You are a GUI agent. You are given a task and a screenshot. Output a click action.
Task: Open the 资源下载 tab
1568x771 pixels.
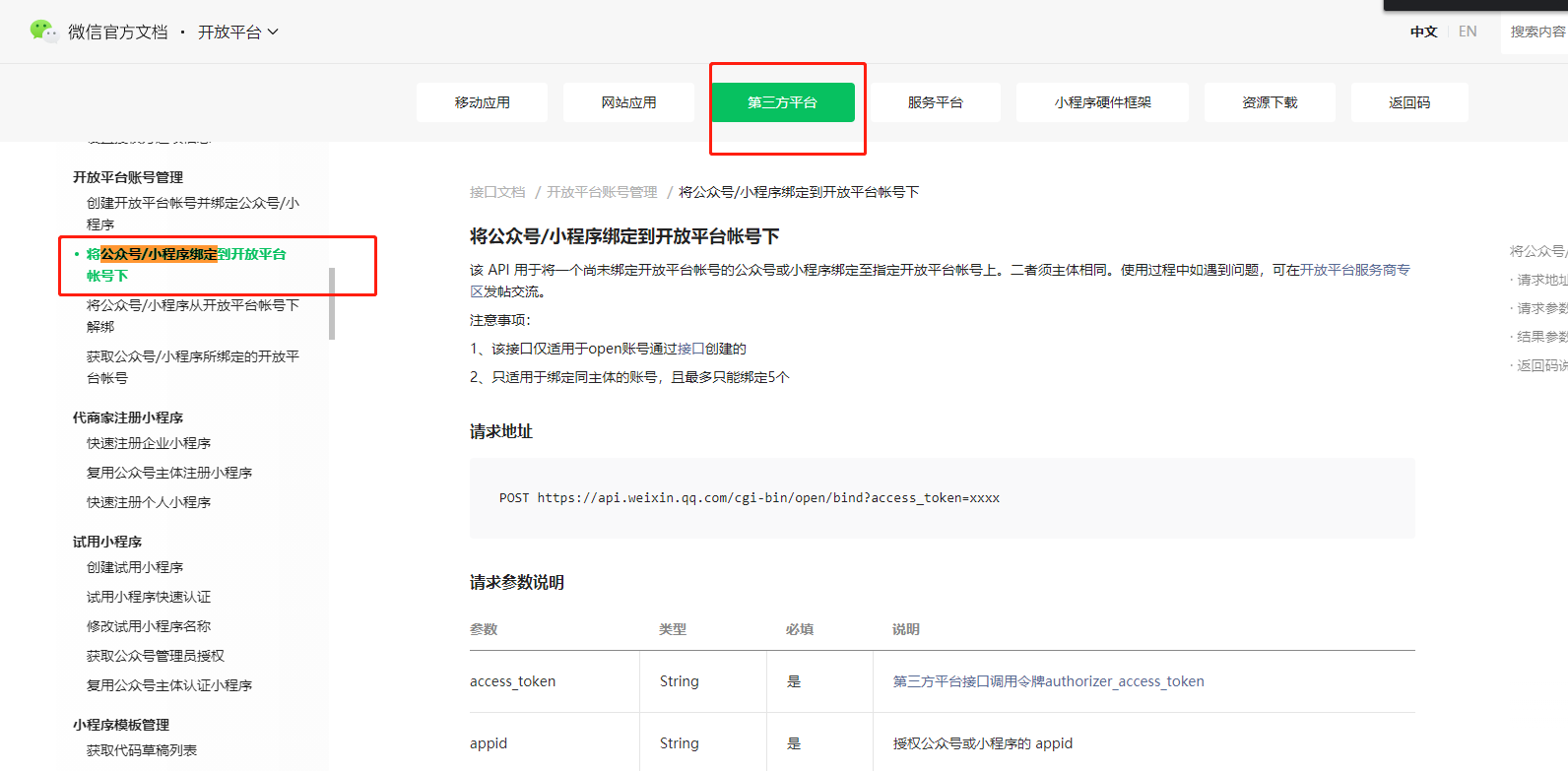(x=1270, y=102)
